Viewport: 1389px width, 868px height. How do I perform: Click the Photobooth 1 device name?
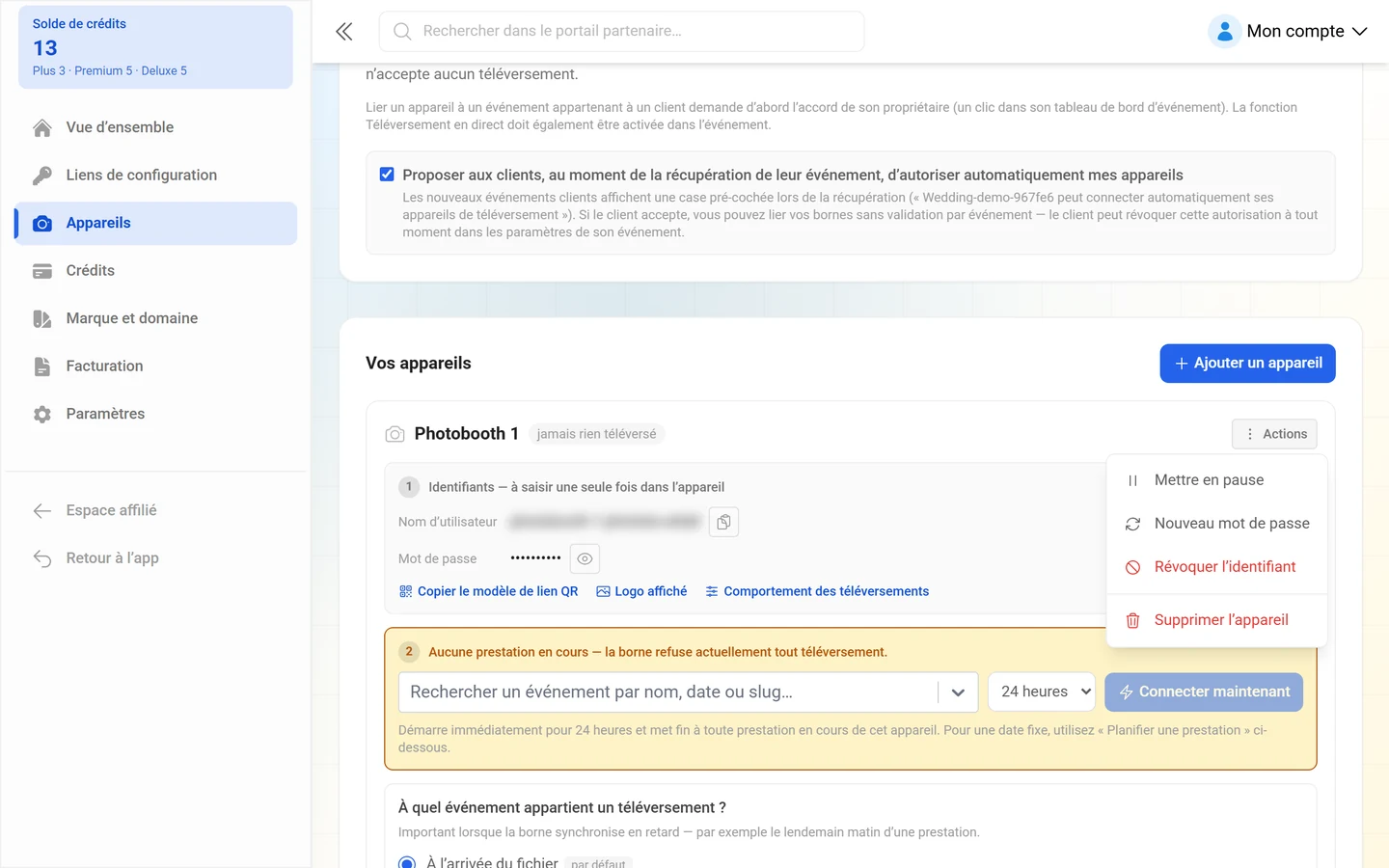(467, 434)
